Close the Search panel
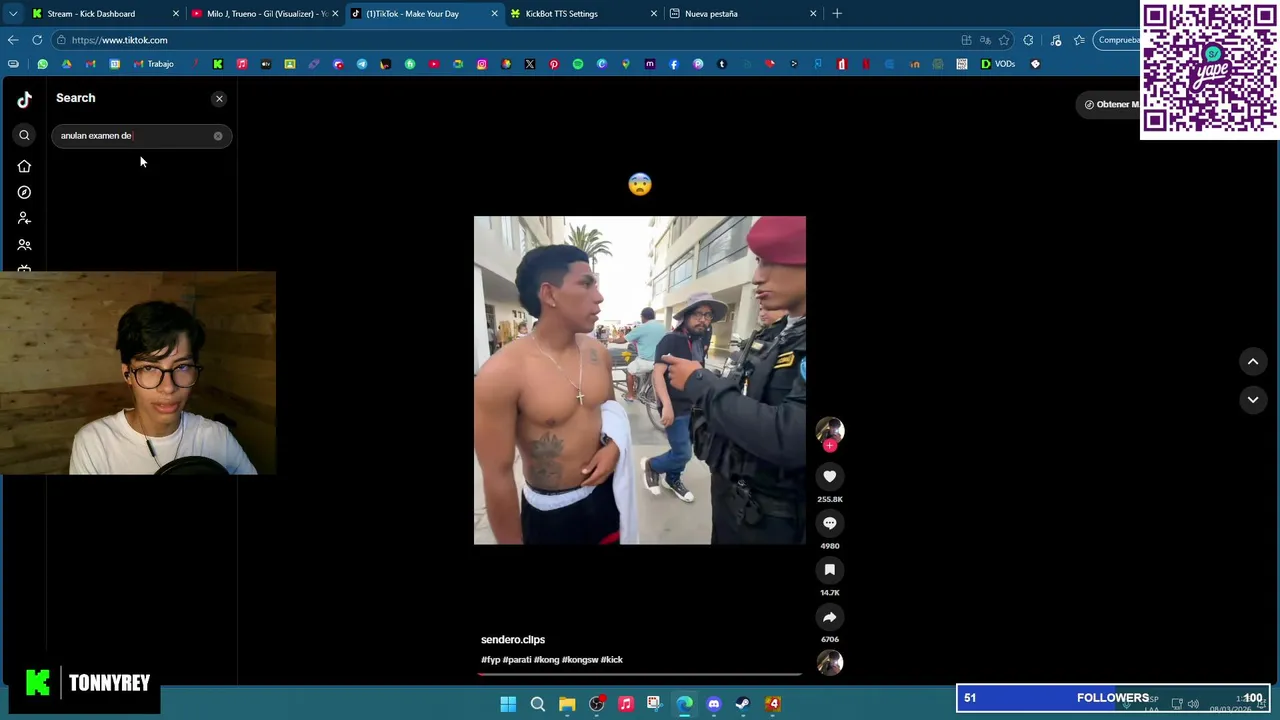Image resolution: width=1280 pixels, height=720 pixels. coord(219,98)
